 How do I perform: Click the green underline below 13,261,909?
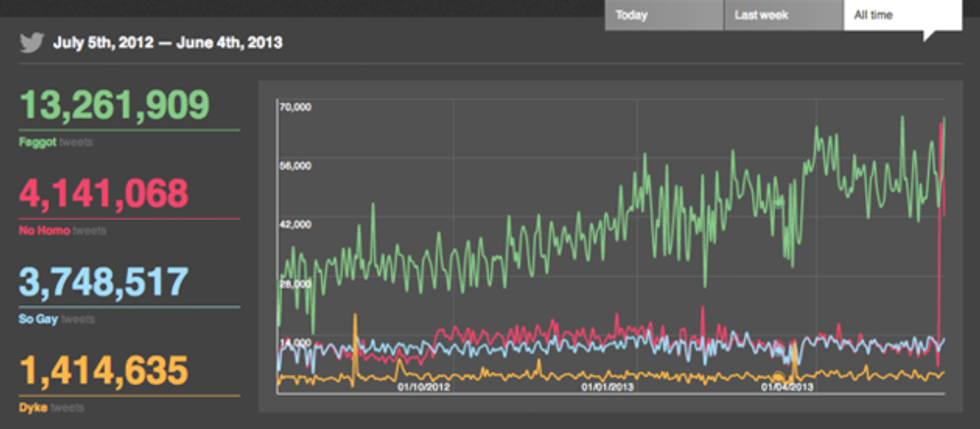click(x=129, y=130)
